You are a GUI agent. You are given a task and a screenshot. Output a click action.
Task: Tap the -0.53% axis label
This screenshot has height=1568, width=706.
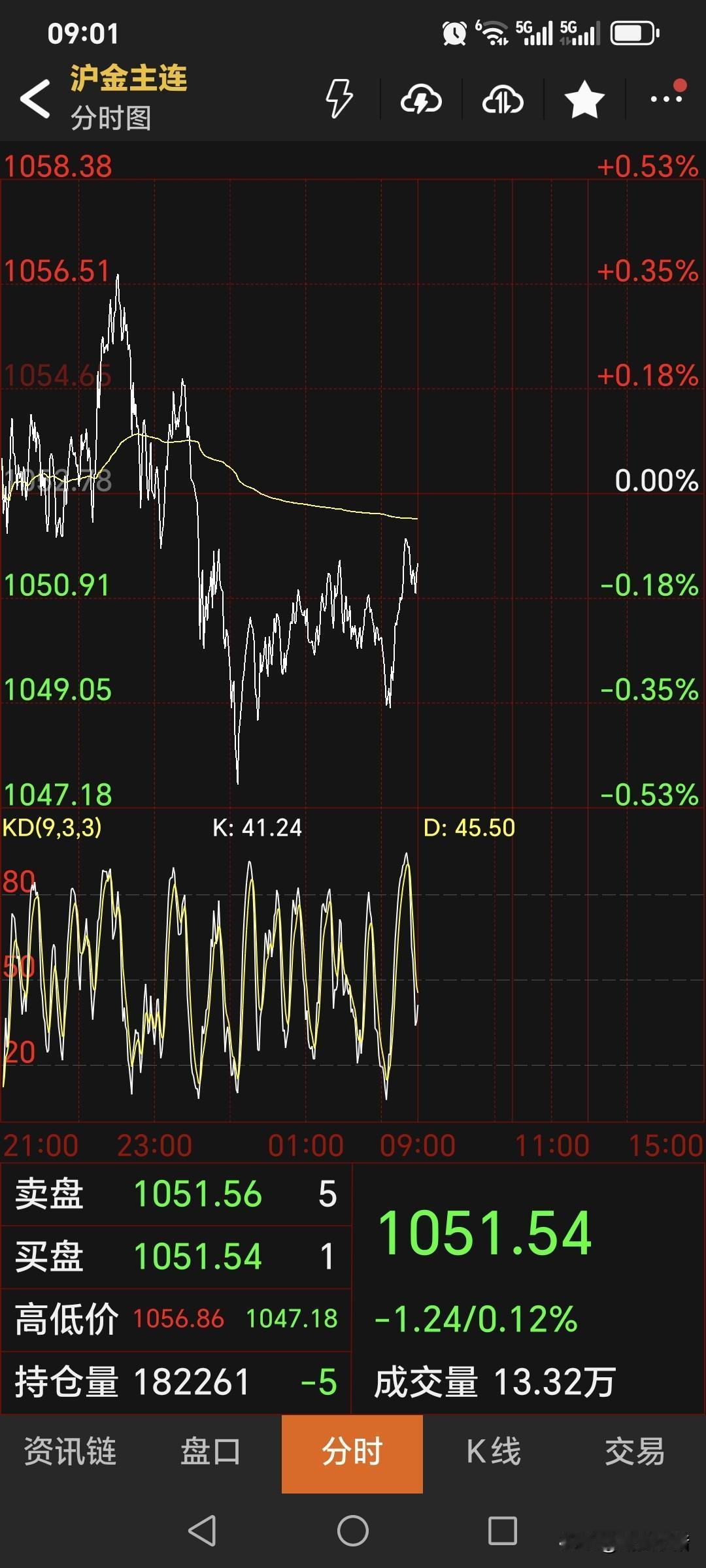(650, 795)
